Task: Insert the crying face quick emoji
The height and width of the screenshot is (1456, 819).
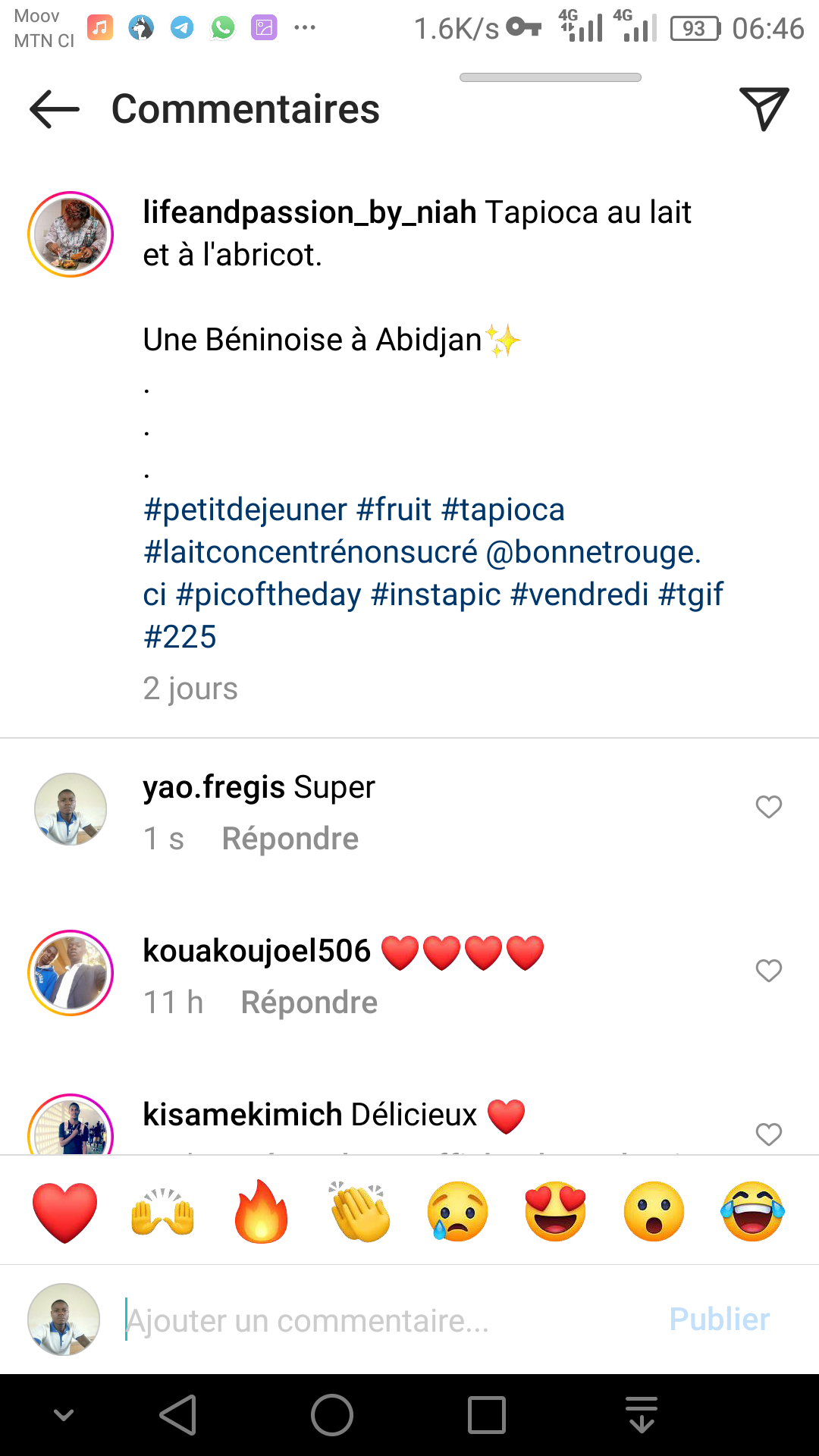Action: pos(457,1211)
